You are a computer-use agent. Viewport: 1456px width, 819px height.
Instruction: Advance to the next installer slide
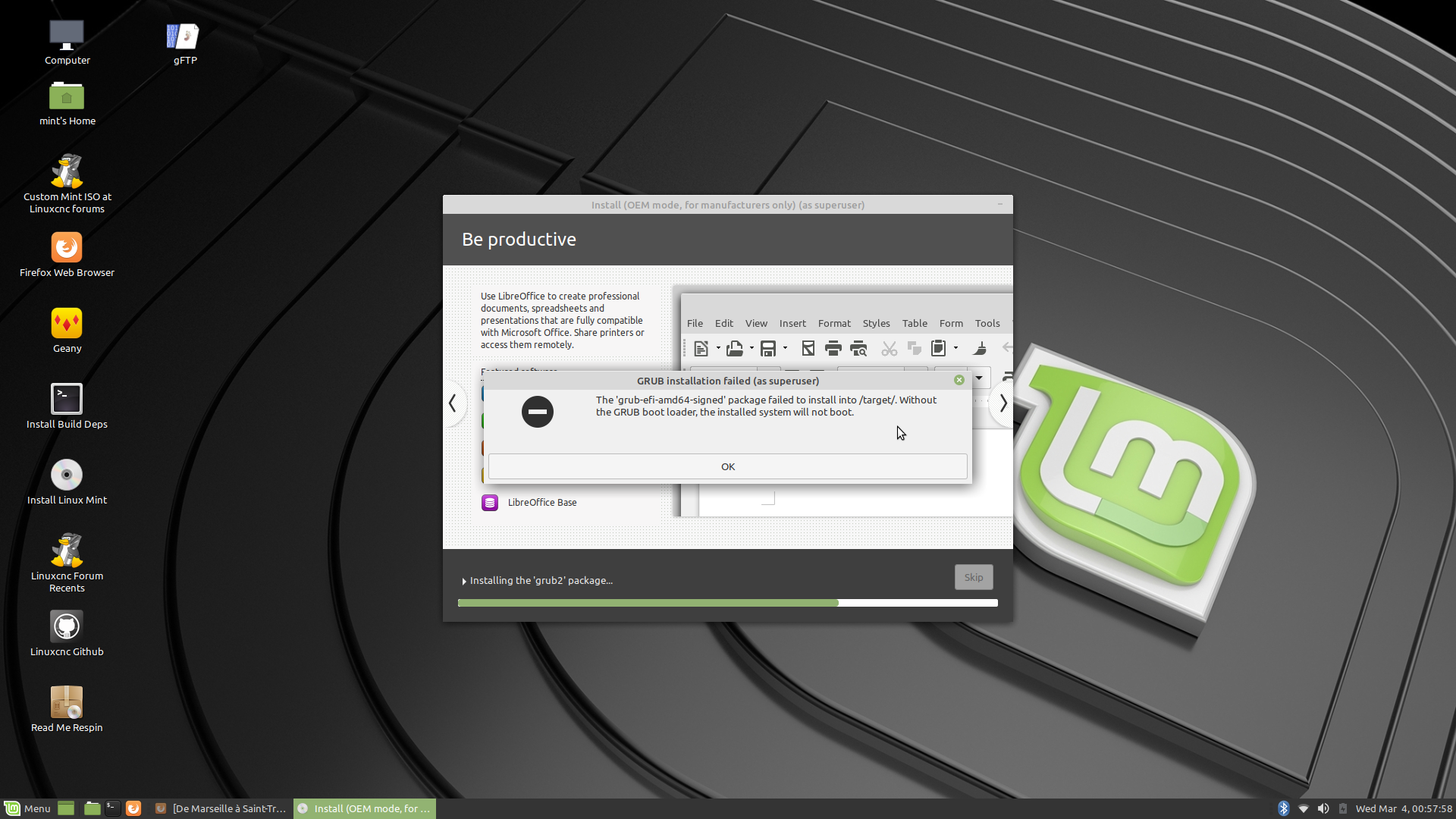pyautogui.click(x=1003, y=403)
